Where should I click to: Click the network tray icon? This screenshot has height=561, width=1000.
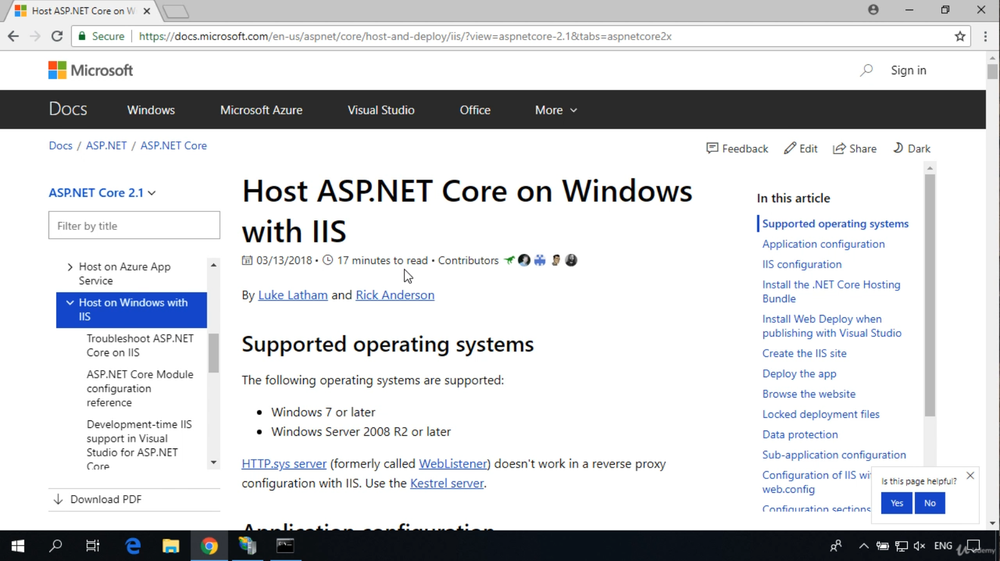tap(901, 546)
